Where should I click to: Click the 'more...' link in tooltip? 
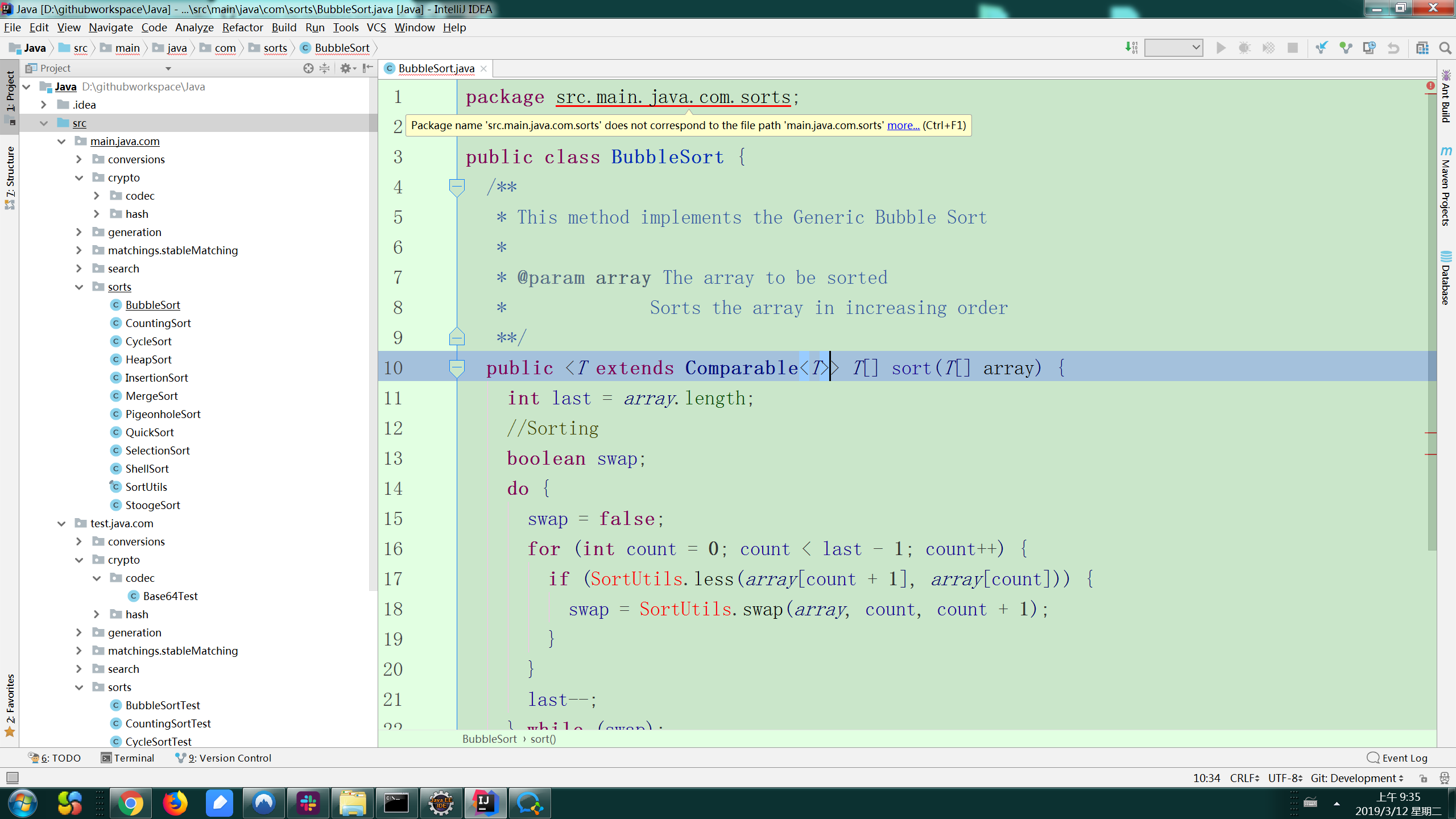903,125
